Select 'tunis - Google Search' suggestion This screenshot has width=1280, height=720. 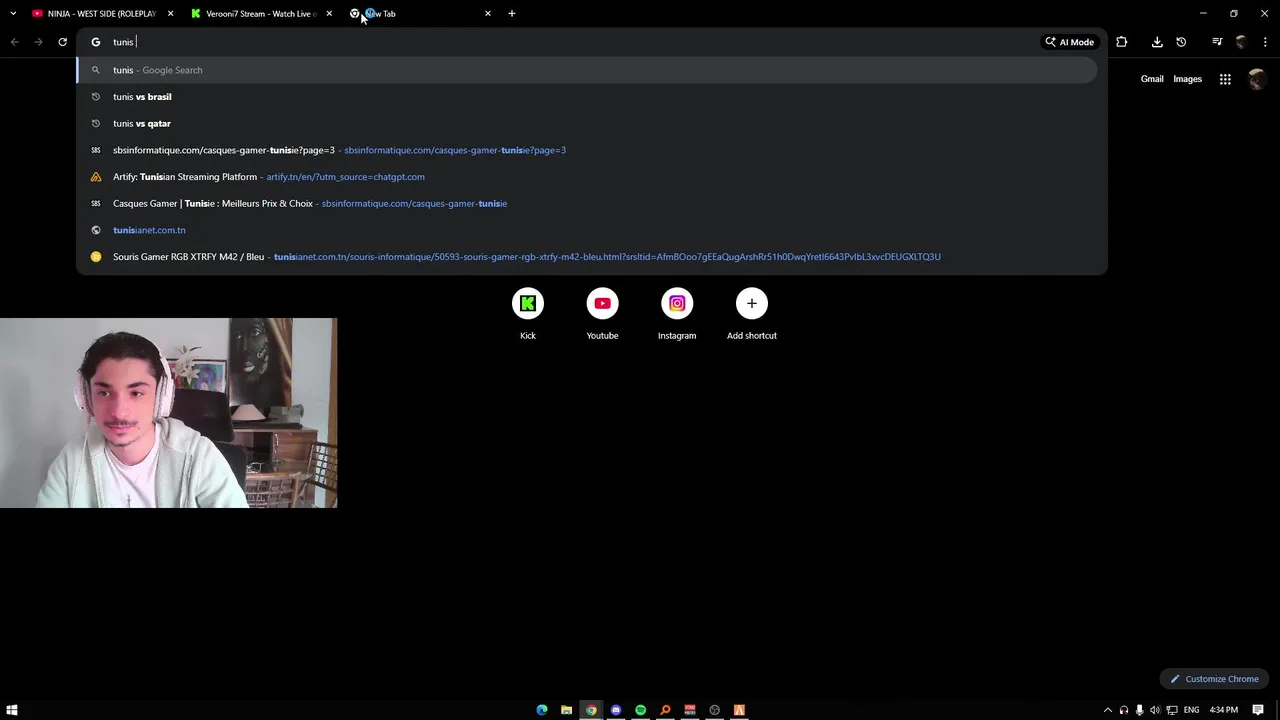coord(587,70)
